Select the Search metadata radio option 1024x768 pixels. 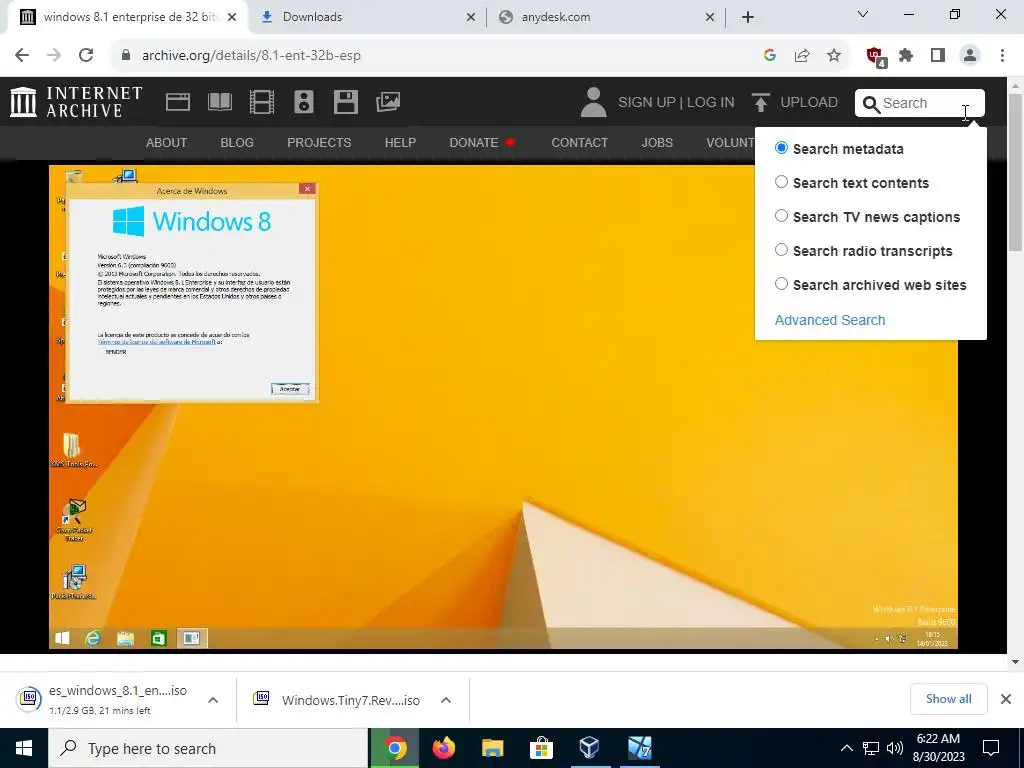(781, 148)
